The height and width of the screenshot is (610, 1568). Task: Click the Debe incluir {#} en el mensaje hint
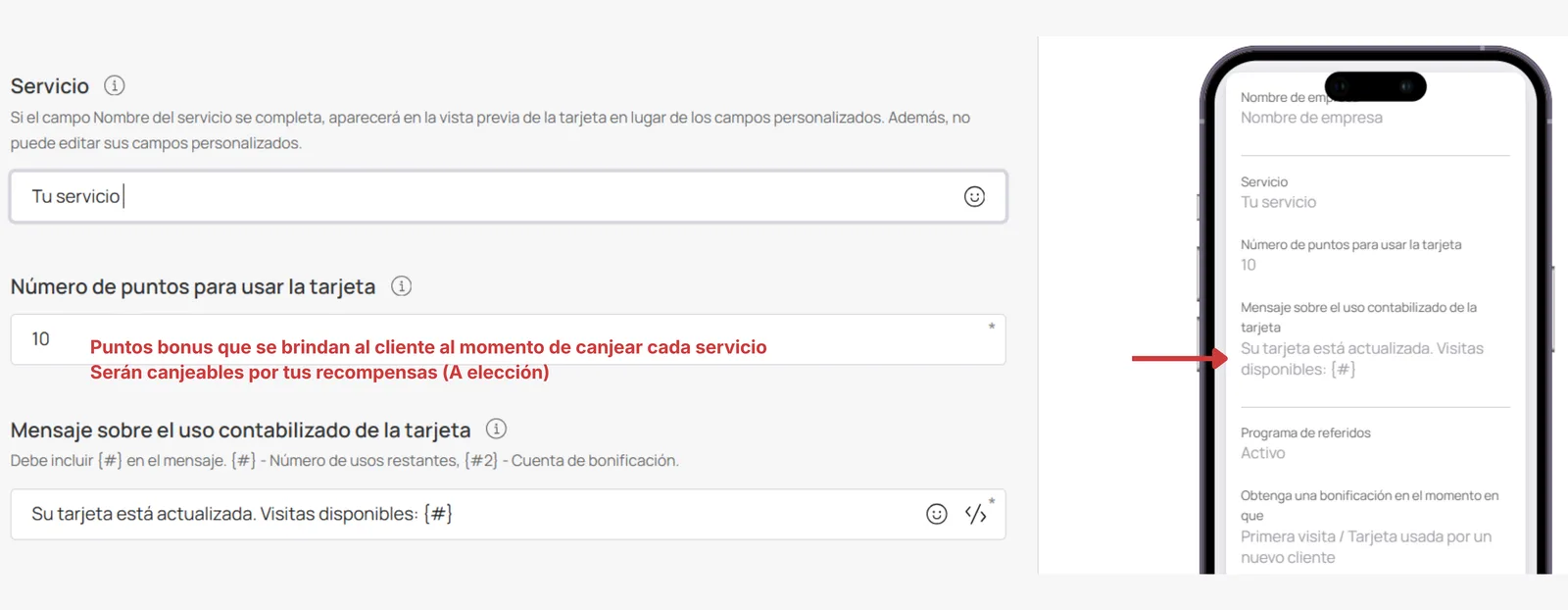click(345, 460)
